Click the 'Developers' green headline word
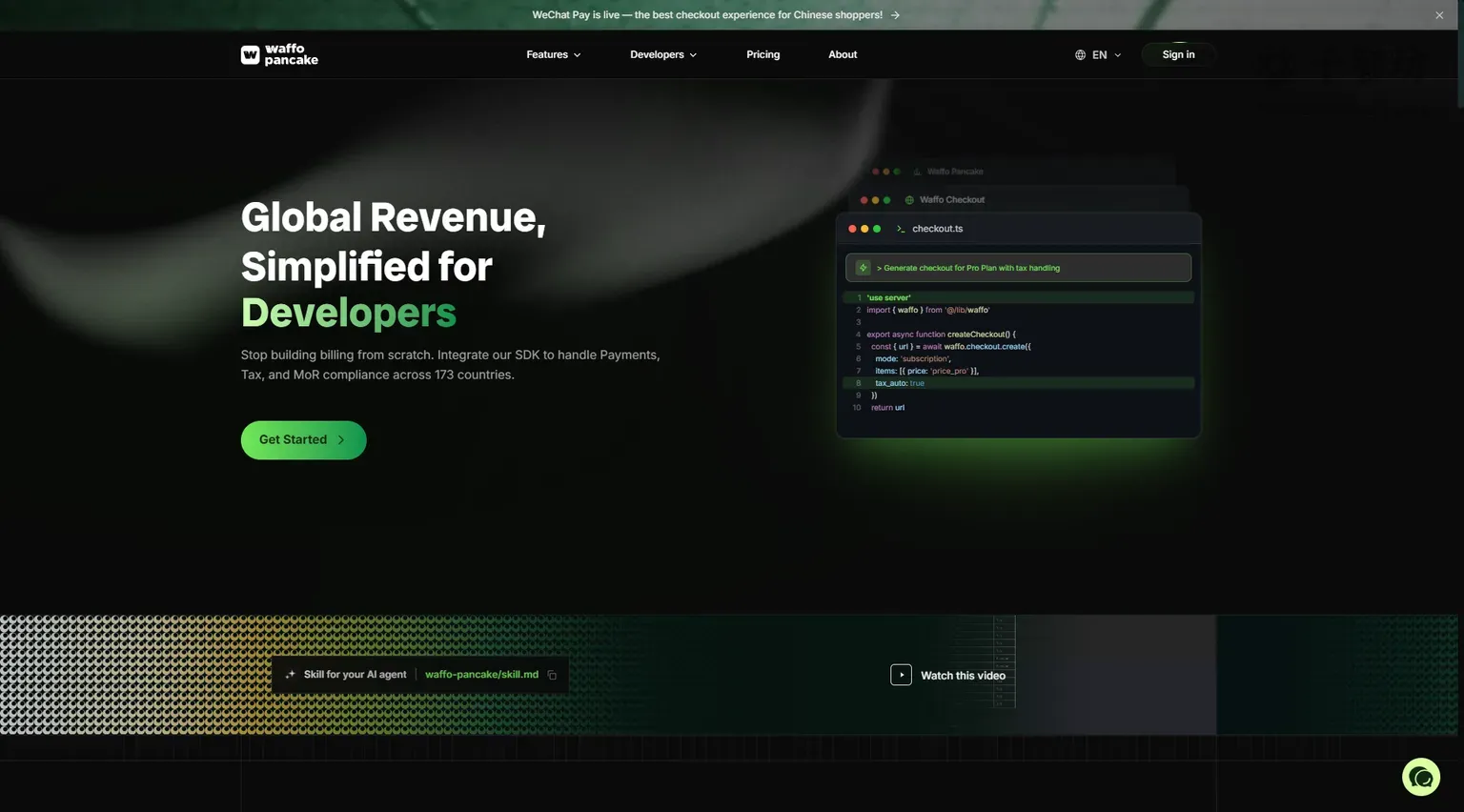Screen dimensions: 1464x812 [349, 314]
